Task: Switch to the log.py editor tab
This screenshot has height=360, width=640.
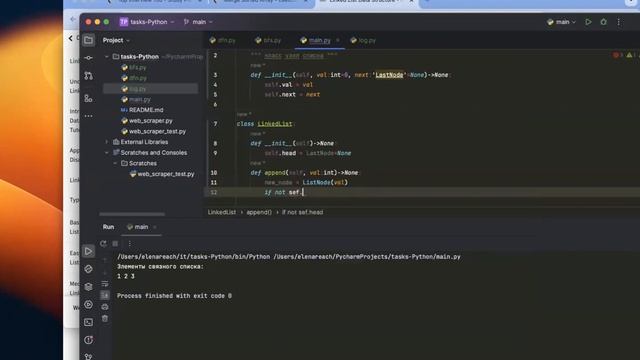Action: [x=364, y=40]
